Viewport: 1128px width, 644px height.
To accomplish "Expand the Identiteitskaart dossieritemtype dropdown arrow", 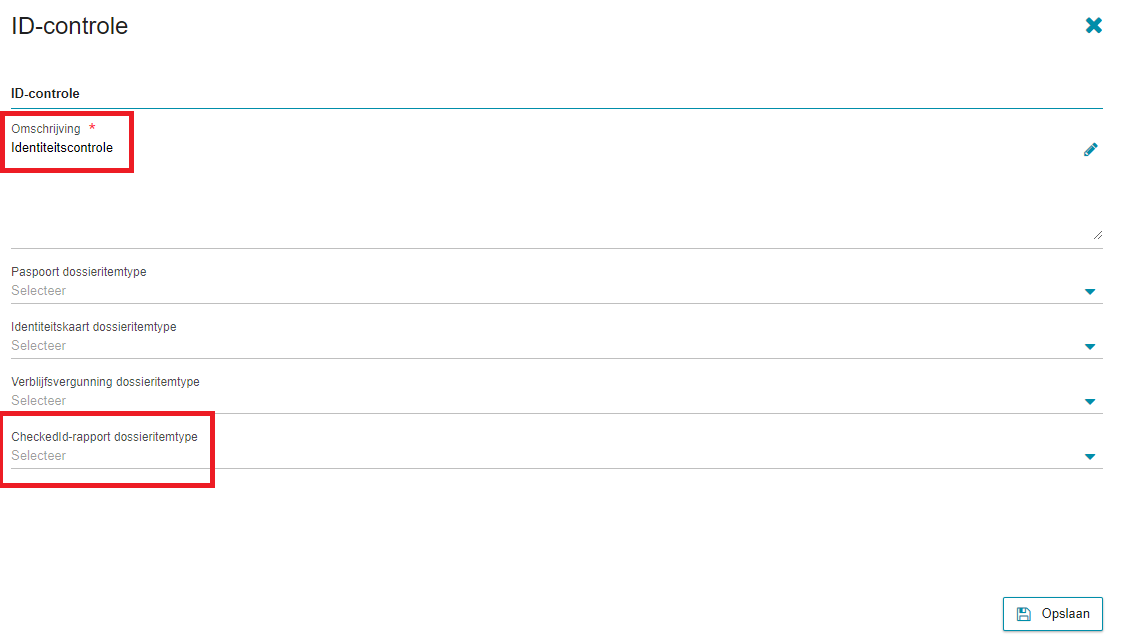I will point(1090,347).
